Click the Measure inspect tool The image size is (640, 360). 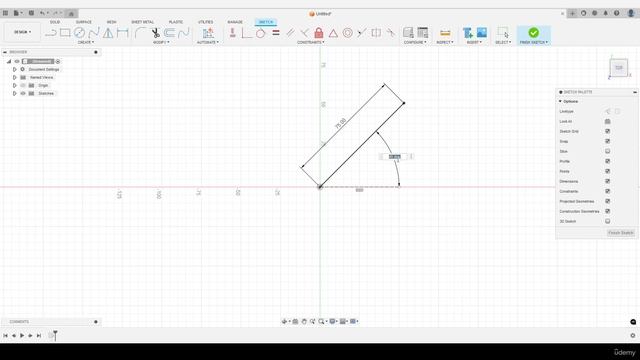(x=445, y=33)
